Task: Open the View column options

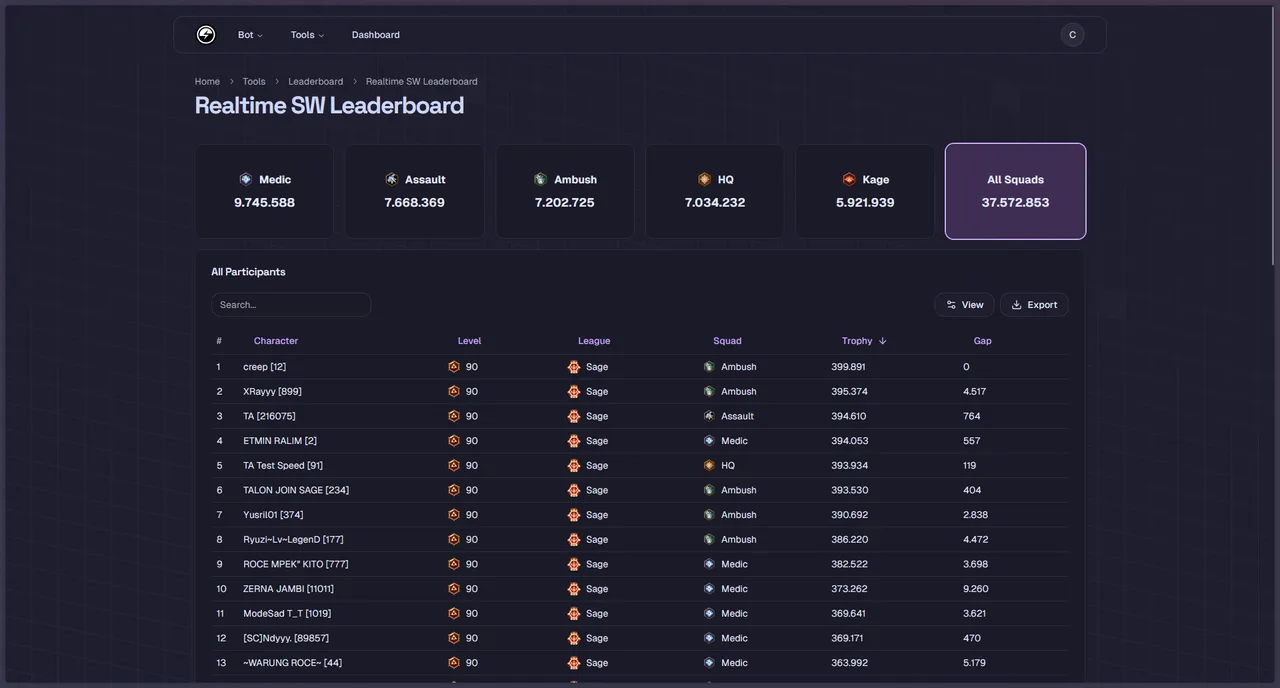Action: click(x=965, y=305)
